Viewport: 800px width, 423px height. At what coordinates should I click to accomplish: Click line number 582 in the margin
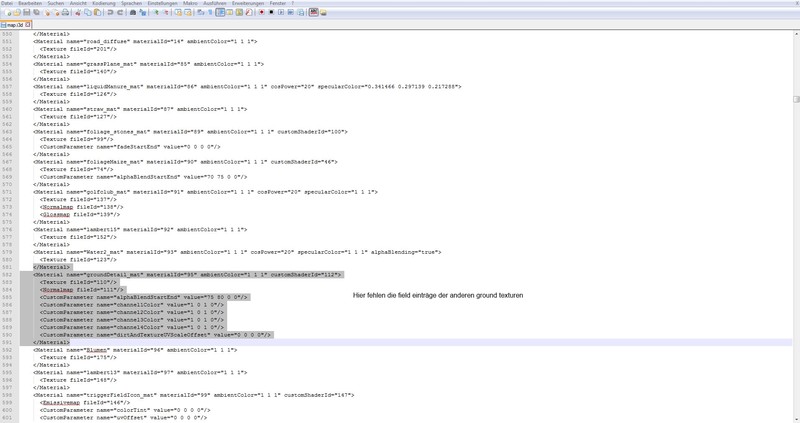tap(7, 275)
